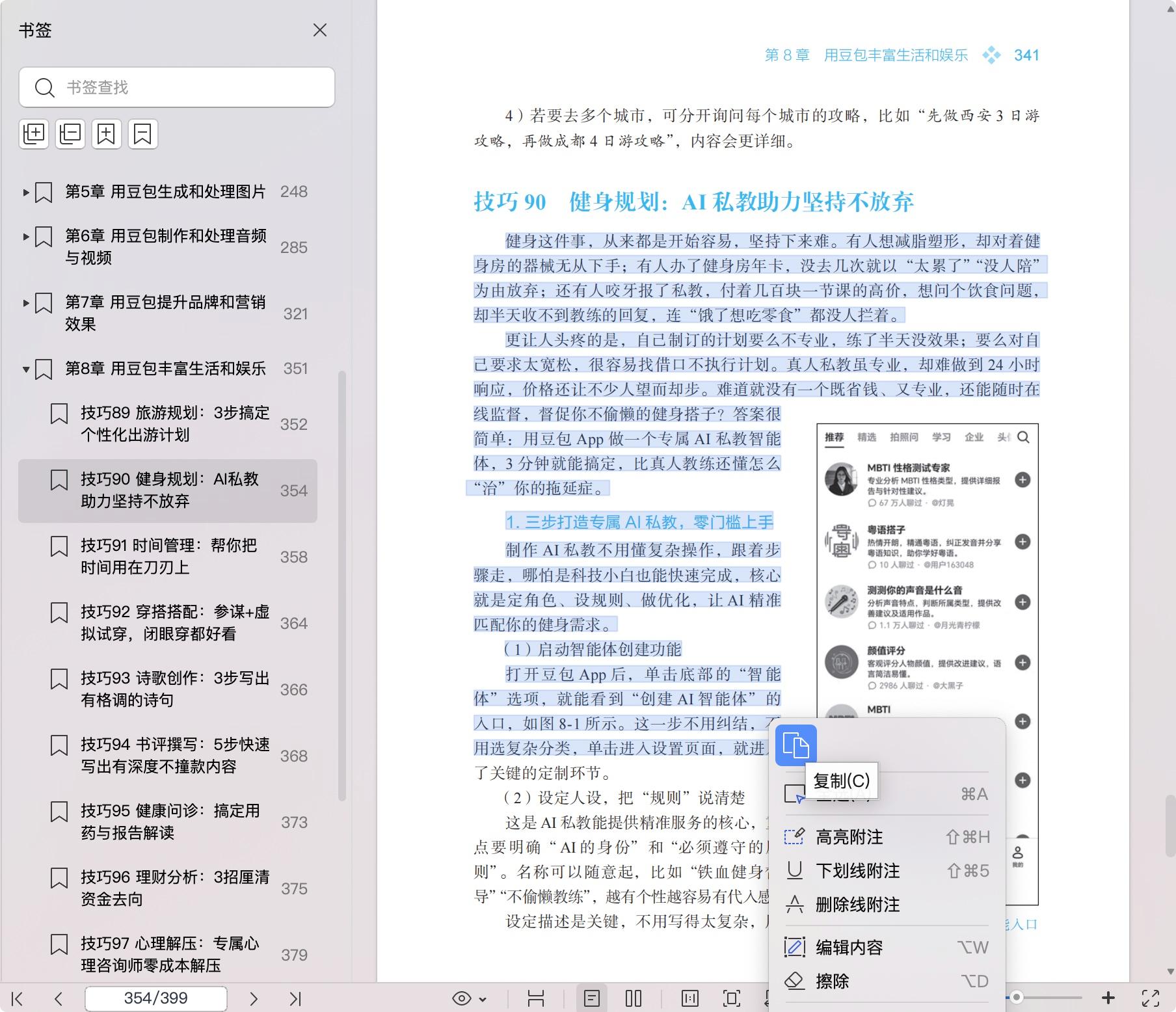The height and width of the screenshot is (1012, 1176).
Task: Select fit-width page layout icon
Action: 536,998
